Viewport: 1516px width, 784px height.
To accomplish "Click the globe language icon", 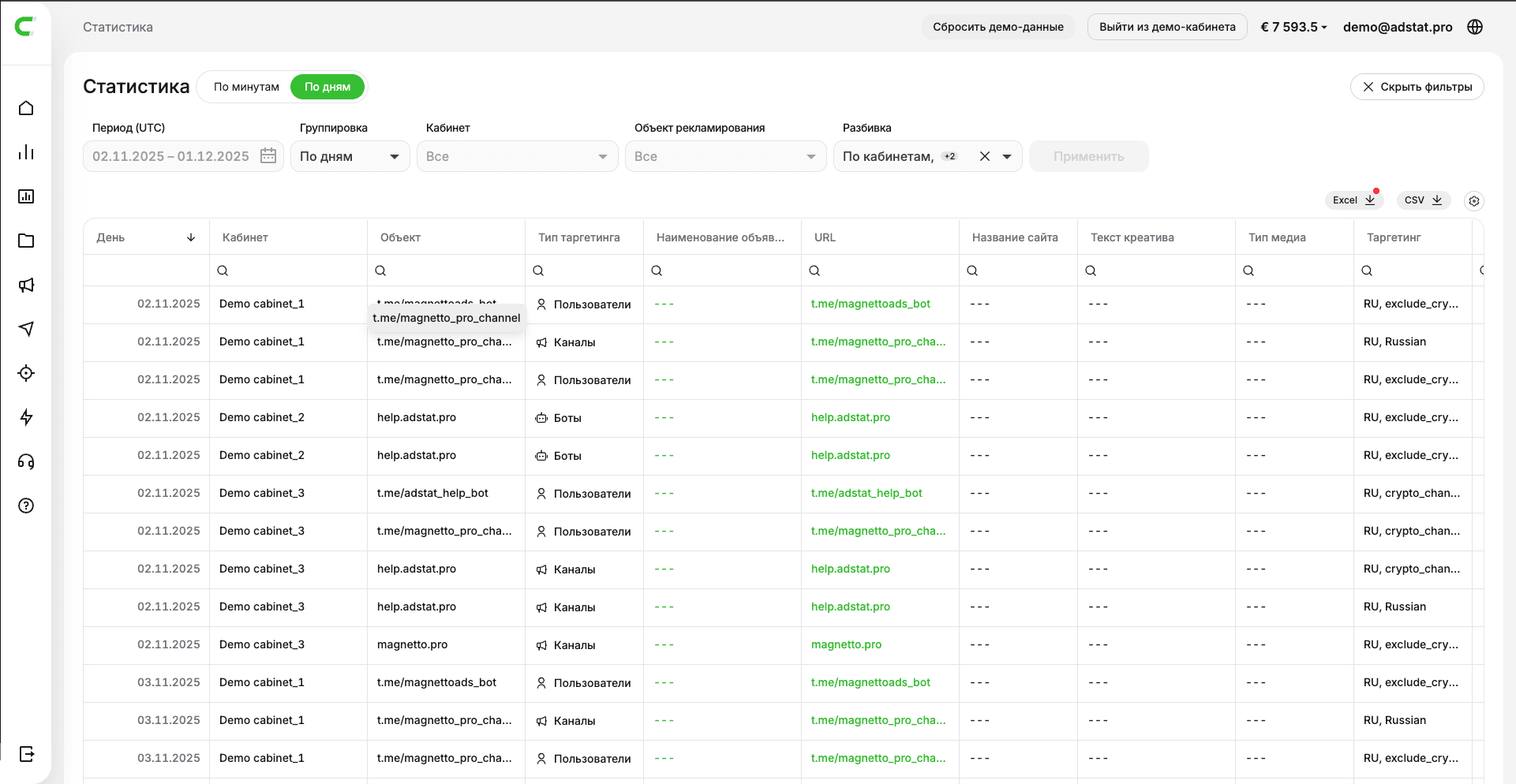I will pos(1474,27).
